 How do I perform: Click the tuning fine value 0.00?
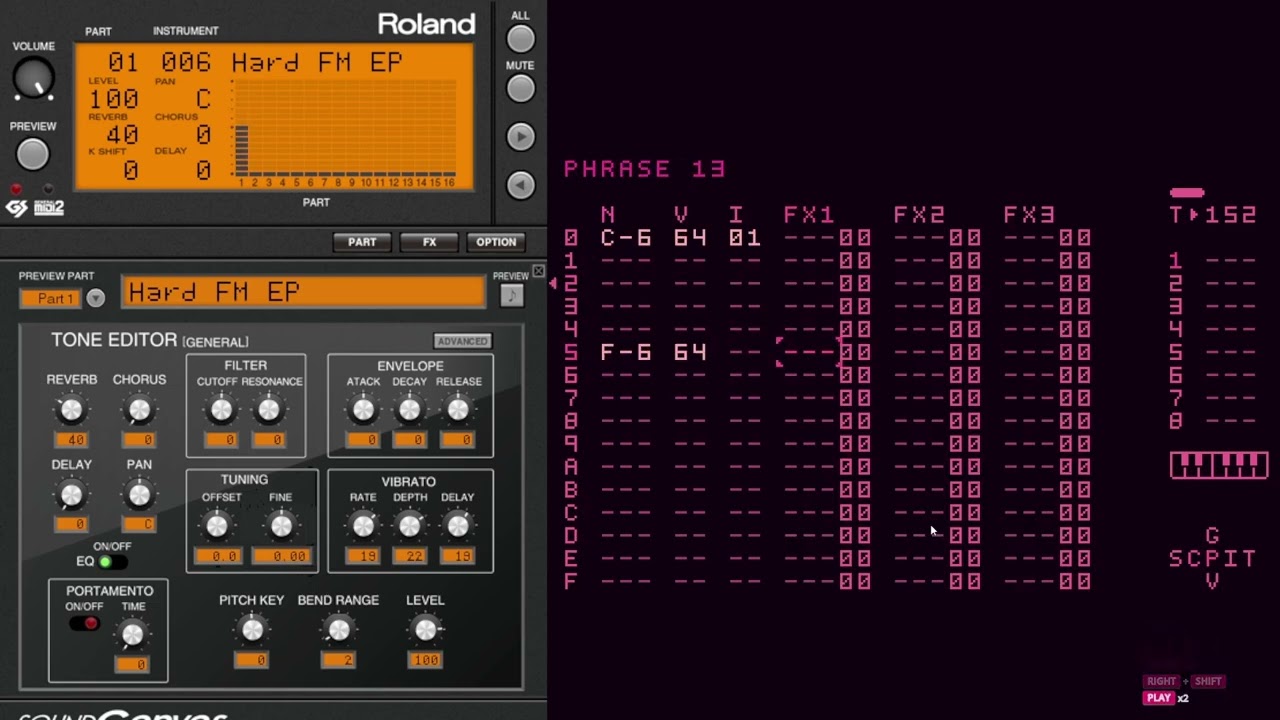280,556
